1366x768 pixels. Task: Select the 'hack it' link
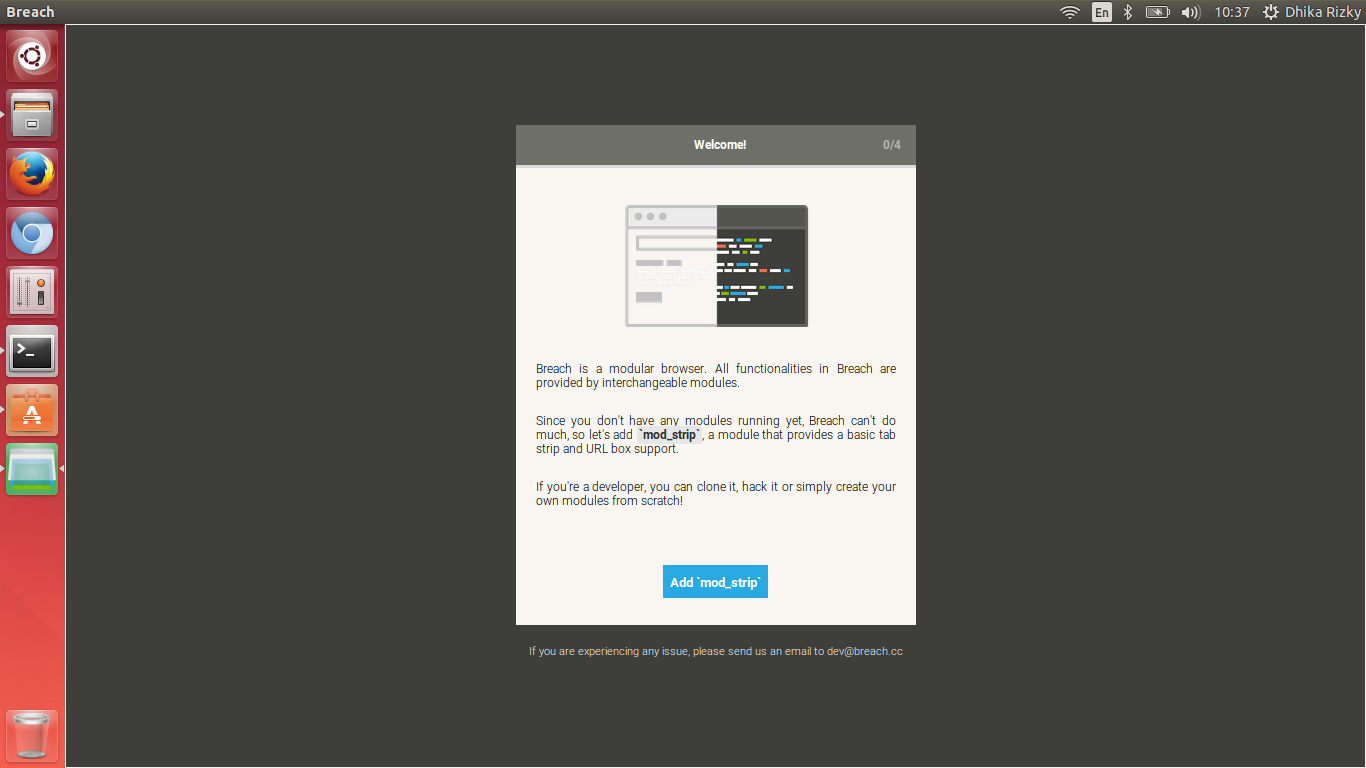point(757,486)
